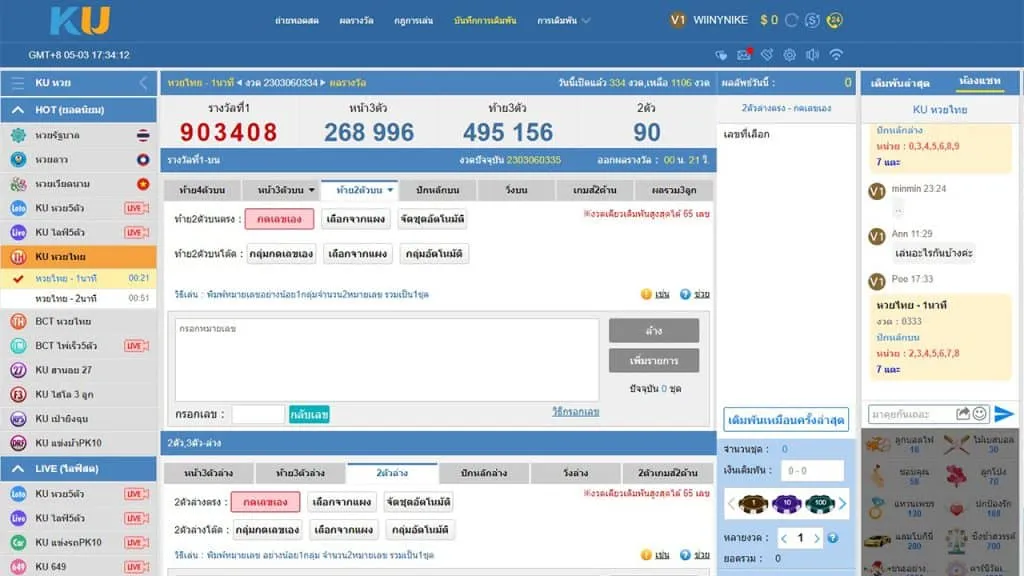
Task: Select the brown 1 betting chip
Action: pyautogui.click(x=753, y=504)
